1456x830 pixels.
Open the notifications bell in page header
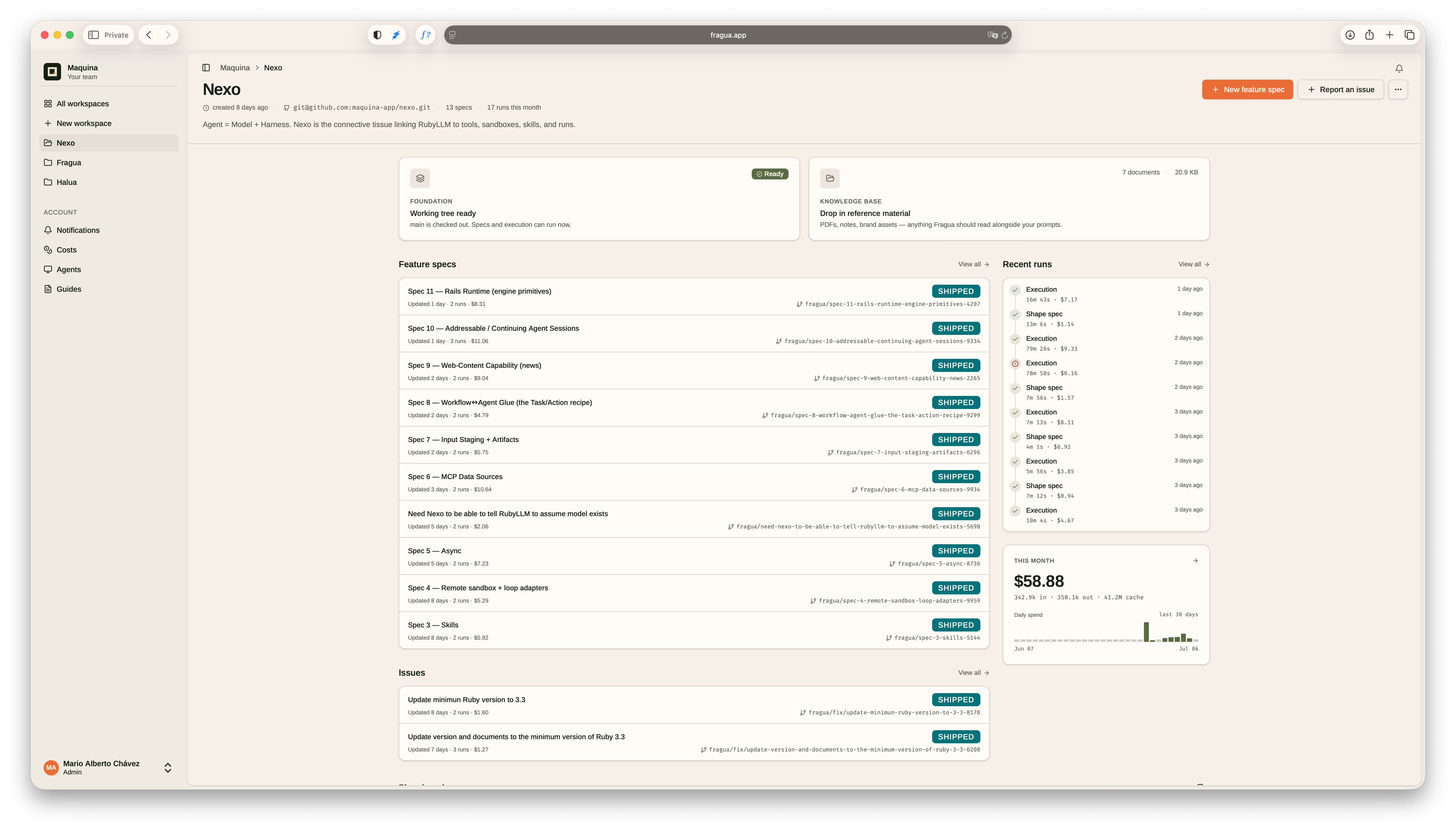pos(1398,68)
